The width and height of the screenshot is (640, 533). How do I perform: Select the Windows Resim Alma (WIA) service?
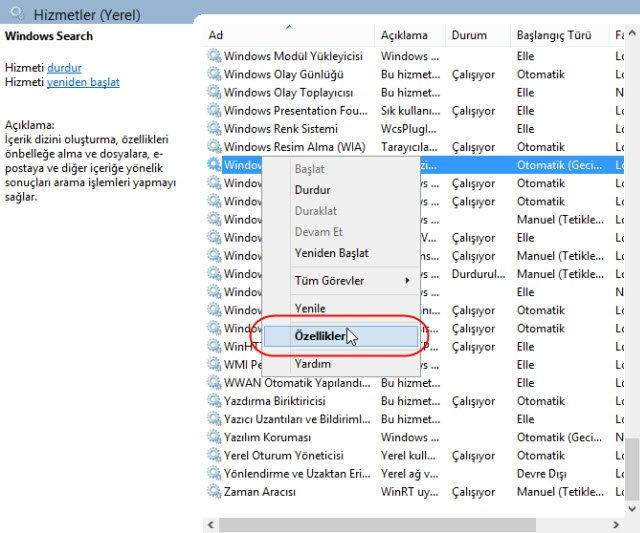[x=294, y=147]
